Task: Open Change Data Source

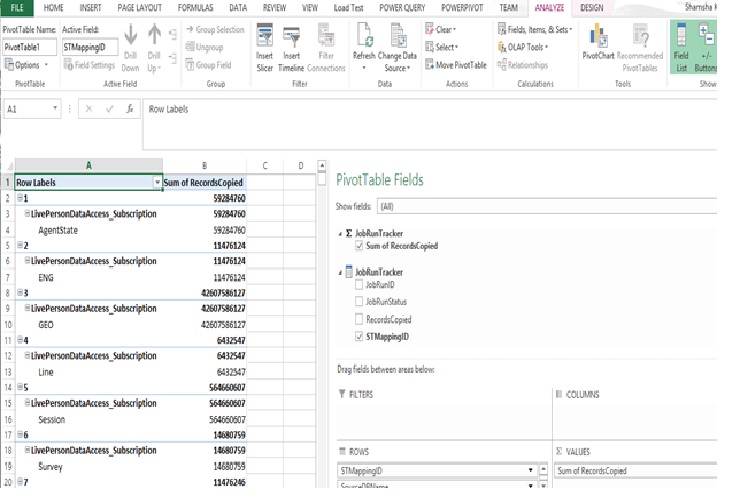Action: [397, 47]
